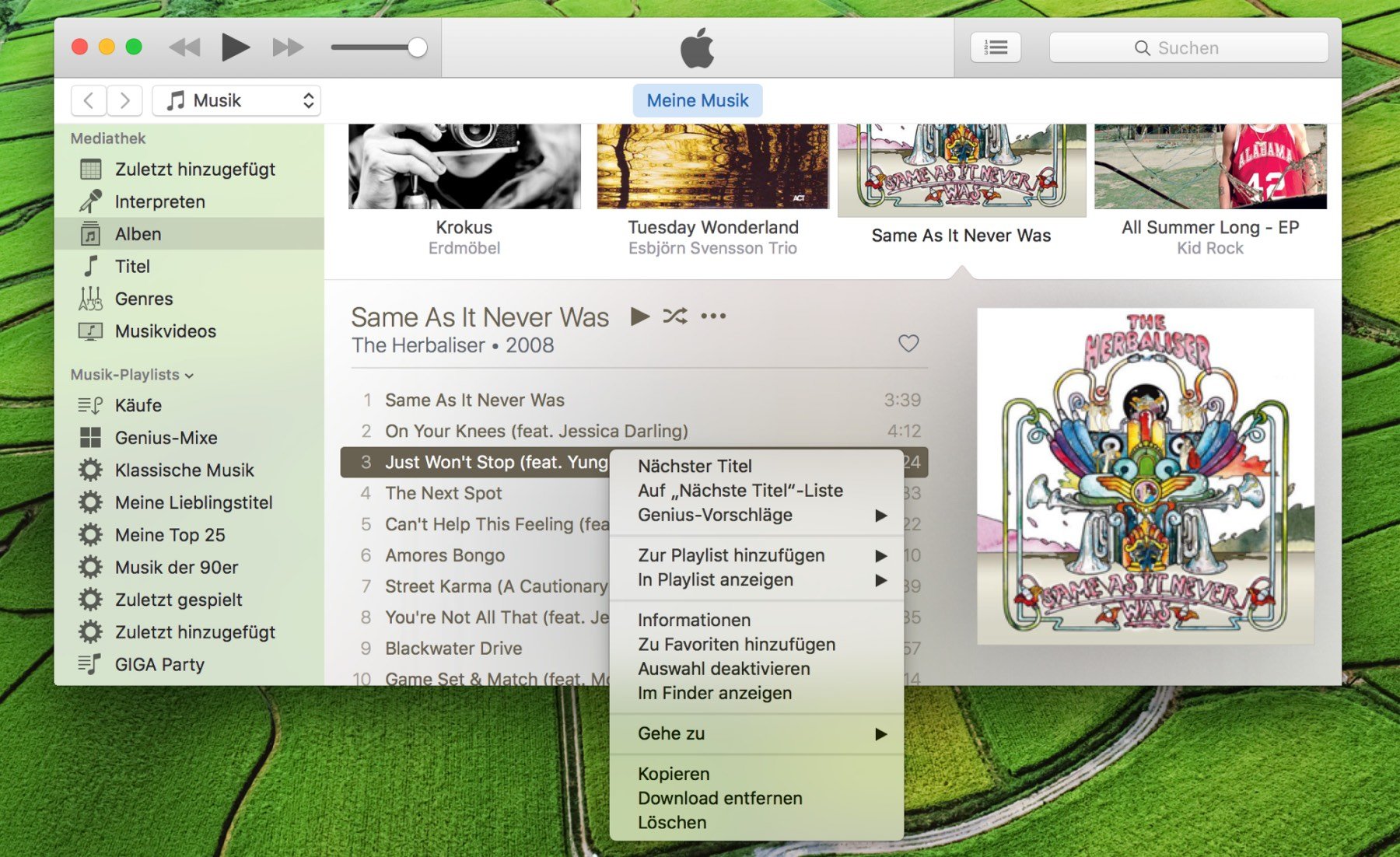This screenshot has height=857, width=1400.
Task: Expand In Playlist anzeigen submenu
Action: pyautogui.click(x=757, y=580)
